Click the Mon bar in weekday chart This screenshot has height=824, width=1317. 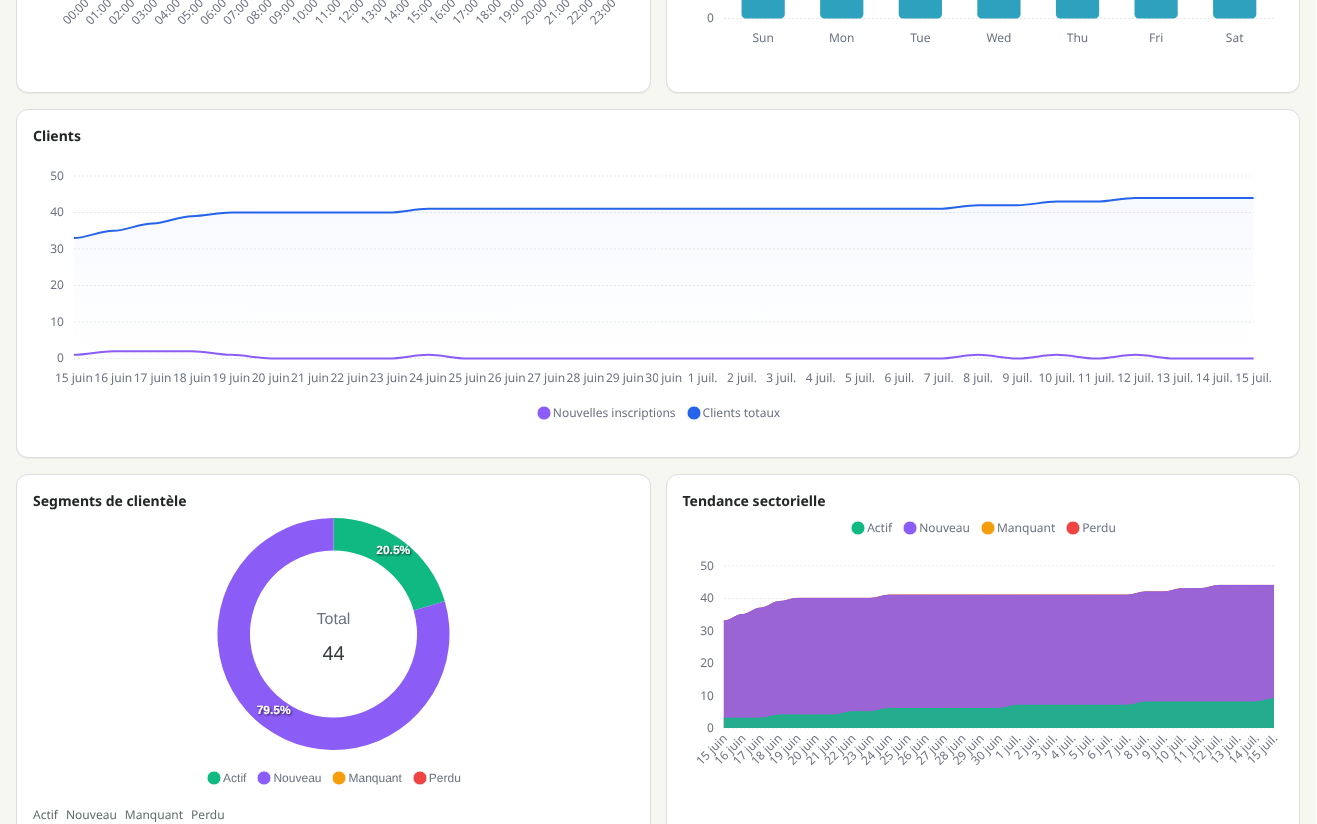[841, 8]
